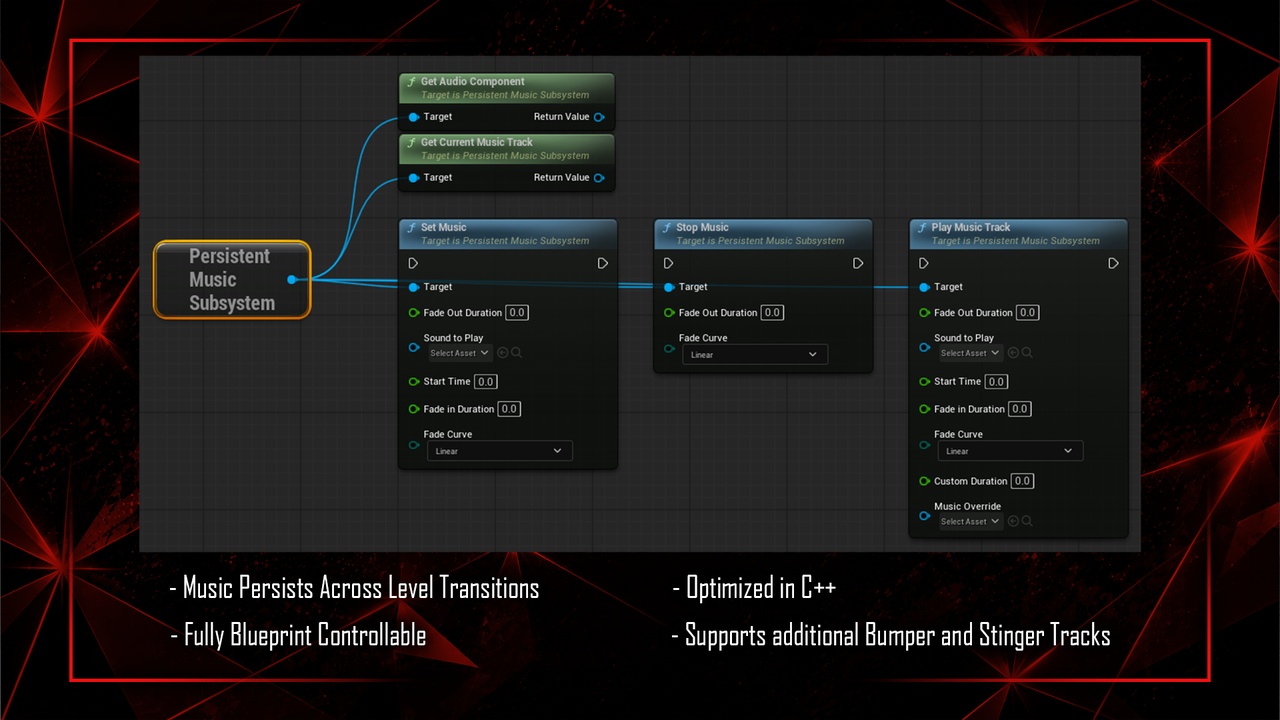
Task: Select the Persistent Music Subsystem node
Action: pos(232,280)
